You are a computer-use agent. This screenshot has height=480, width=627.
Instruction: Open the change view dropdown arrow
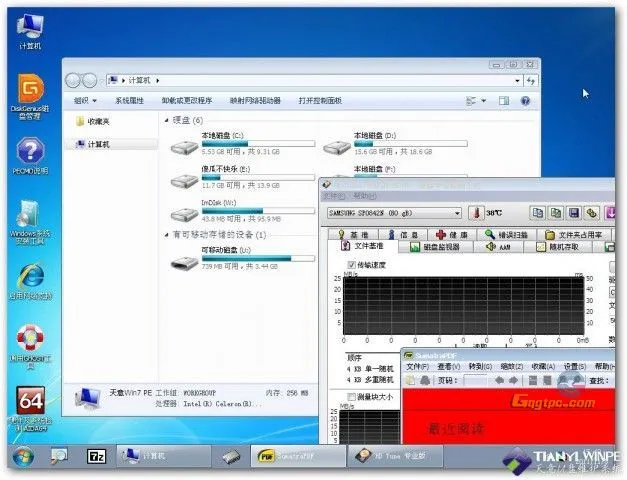pos(483,100)
